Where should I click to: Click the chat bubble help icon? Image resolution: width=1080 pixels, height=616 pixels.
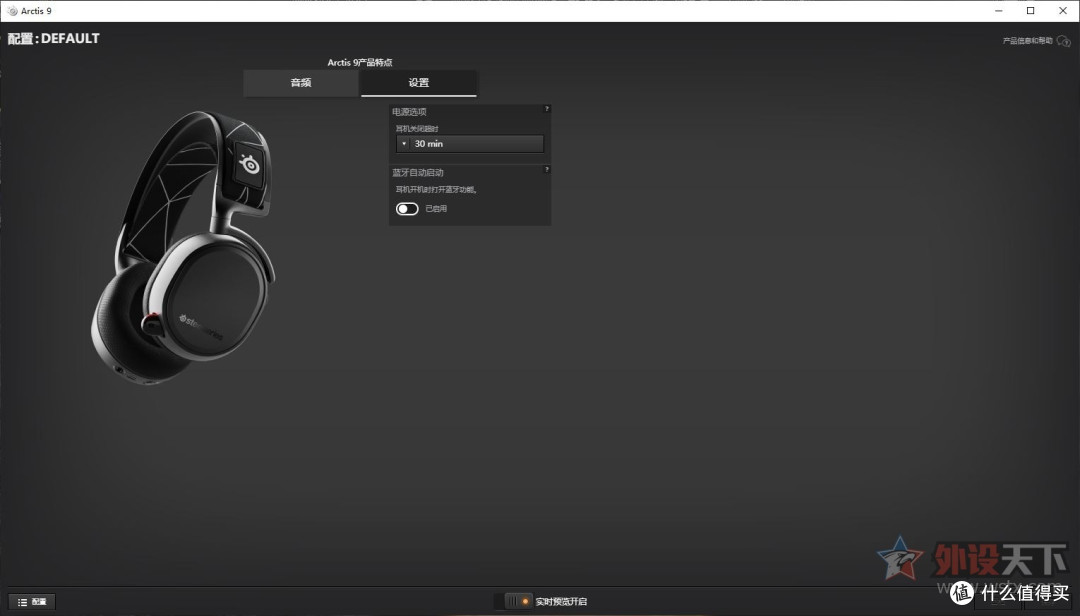point(1063,41)
